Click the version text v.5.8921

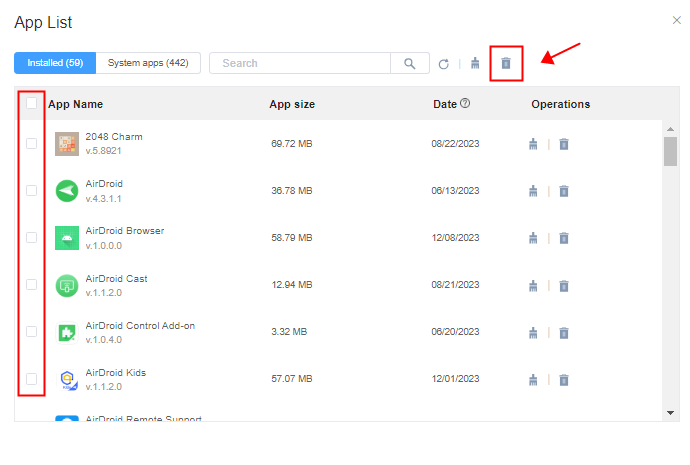tap(103, 151)
